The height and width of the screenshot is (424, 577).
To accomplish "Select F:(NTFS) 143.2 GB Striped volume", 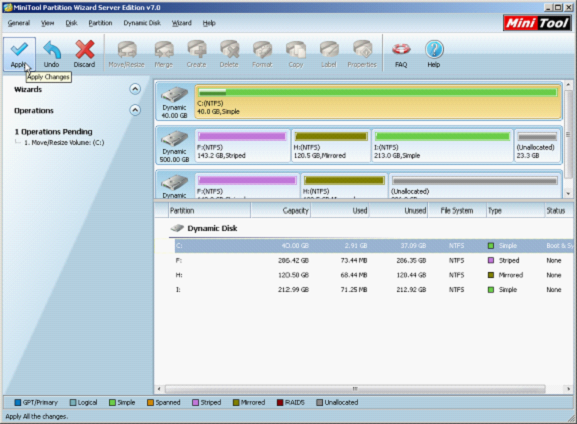I will (242, 146).
